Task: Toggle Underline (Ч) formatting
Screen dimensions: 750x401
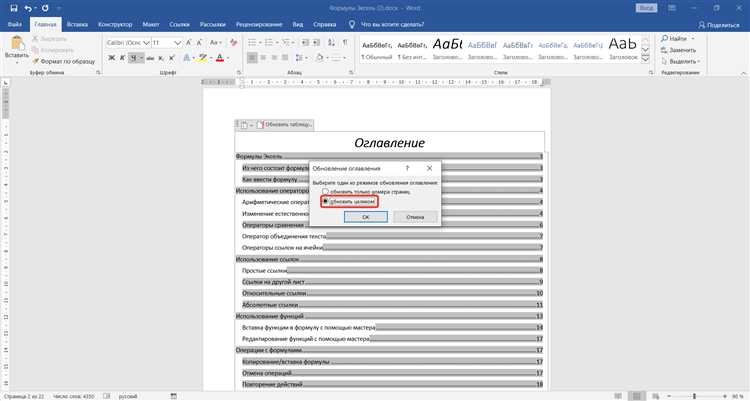Action: pyautogui.click(x=133, y=58)
